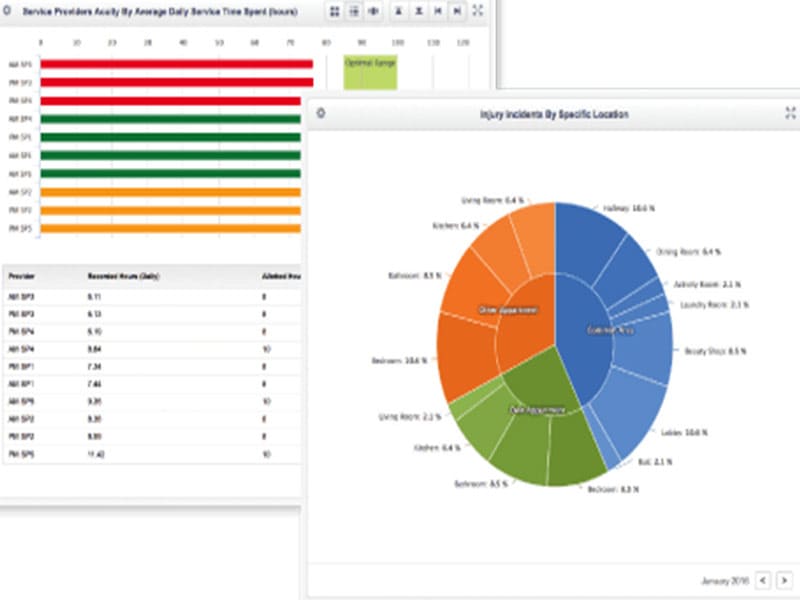Click the sort ascending arrow icon
Viewport: 800px width, 600px height.
[x=399, y=11]
